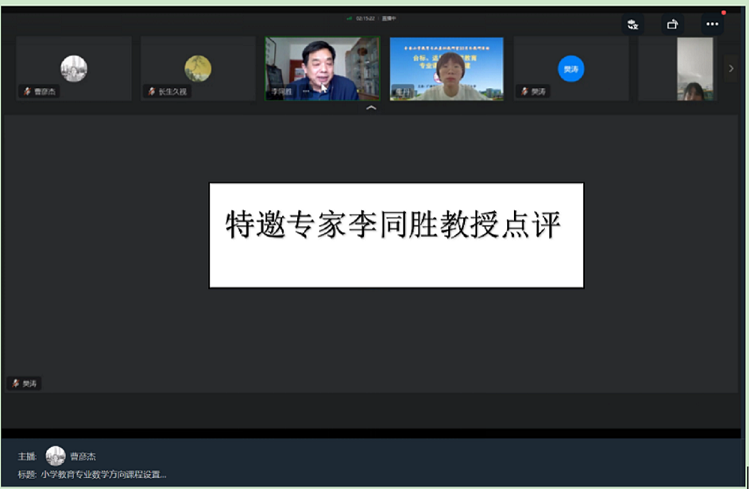Click mic icon beside 樊涛 in the top strip
This screenshot has height=489, width=750.
(x=524, y=91)
